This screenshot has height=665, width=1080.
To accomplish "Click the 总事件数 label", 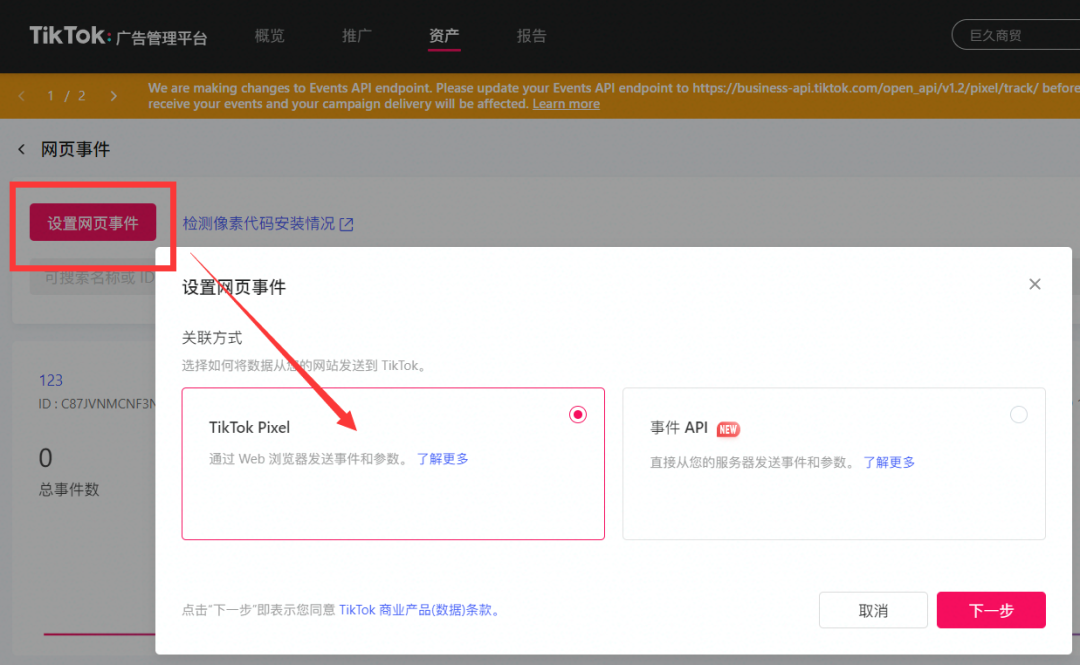I will pyautogui.click(x=69, y=489).
